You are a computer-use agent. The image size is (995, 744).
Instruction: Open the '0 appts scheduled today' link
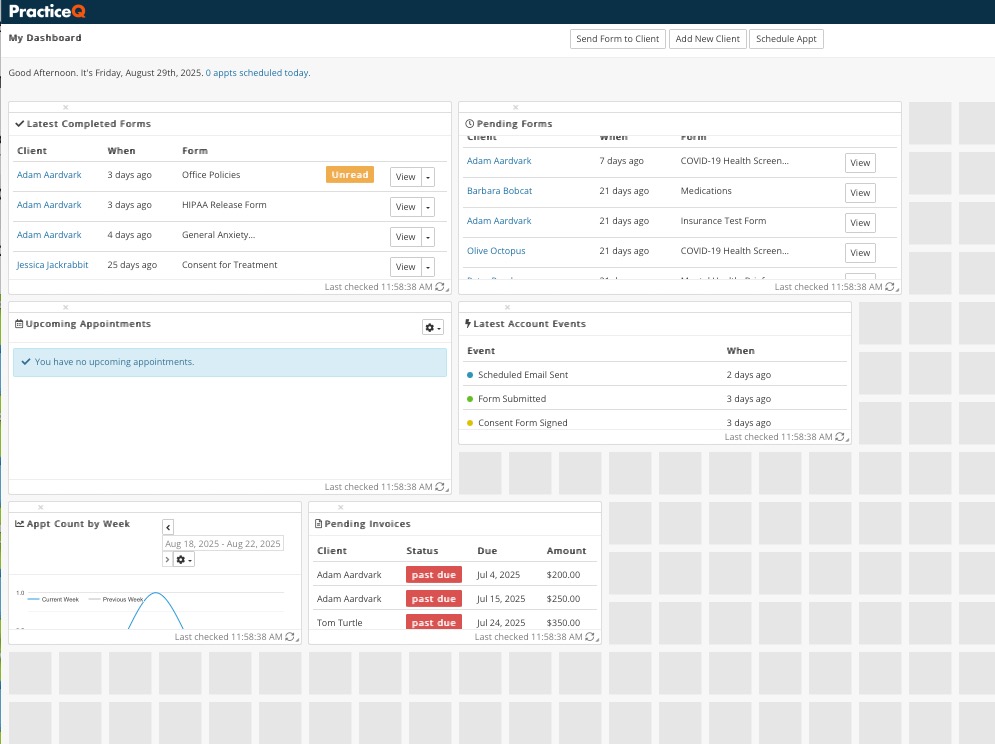pyautogui.click(x=257, y=73)
